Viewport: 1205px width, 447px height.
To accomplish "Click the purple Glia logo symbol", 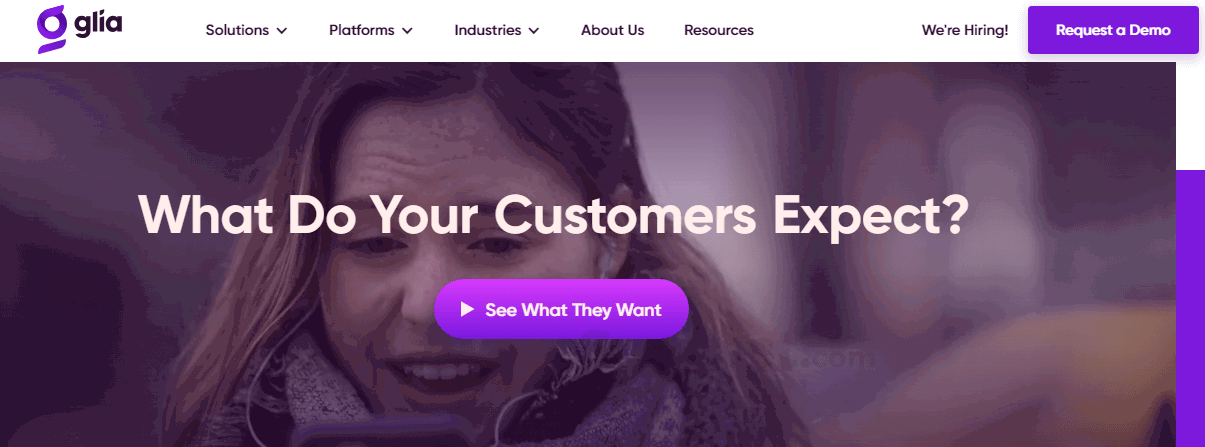I will [x=50, y=30].
